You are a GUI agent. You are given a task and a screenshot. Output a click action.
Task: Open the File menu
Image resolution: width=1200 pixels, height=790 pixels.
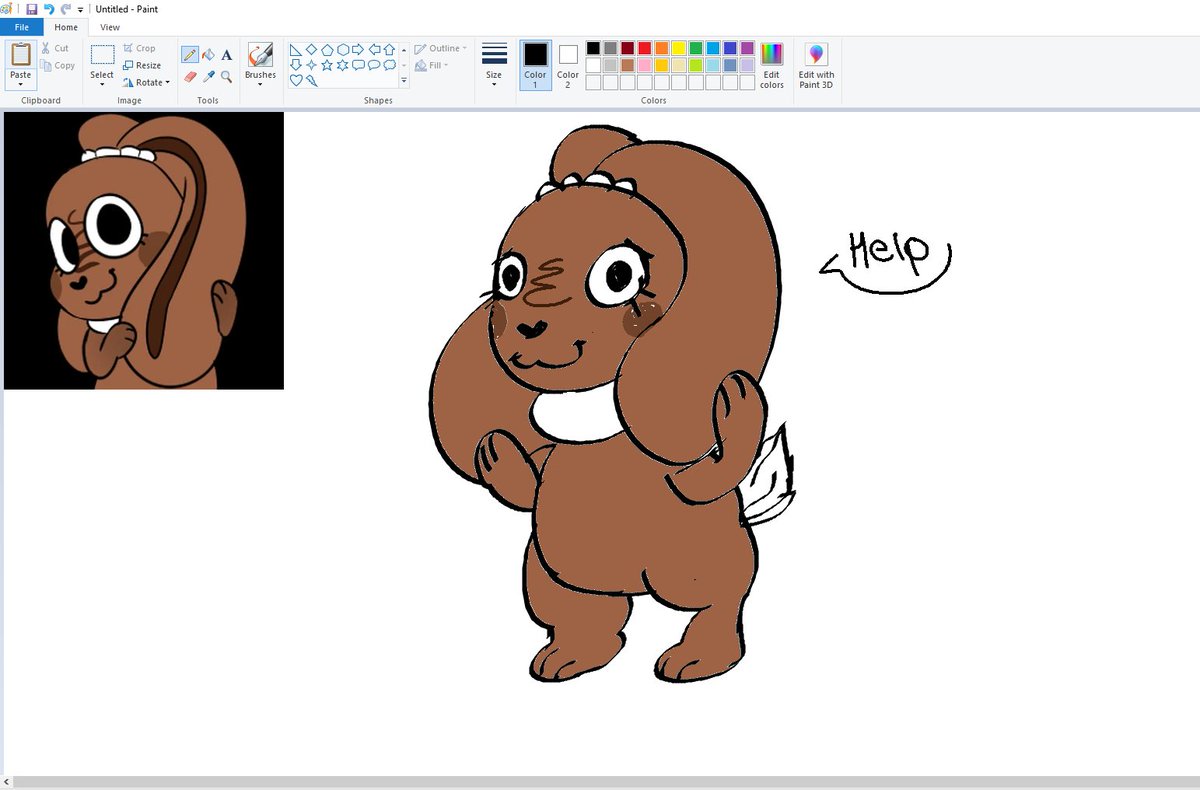pyautogui.click(x=22, y=27)
